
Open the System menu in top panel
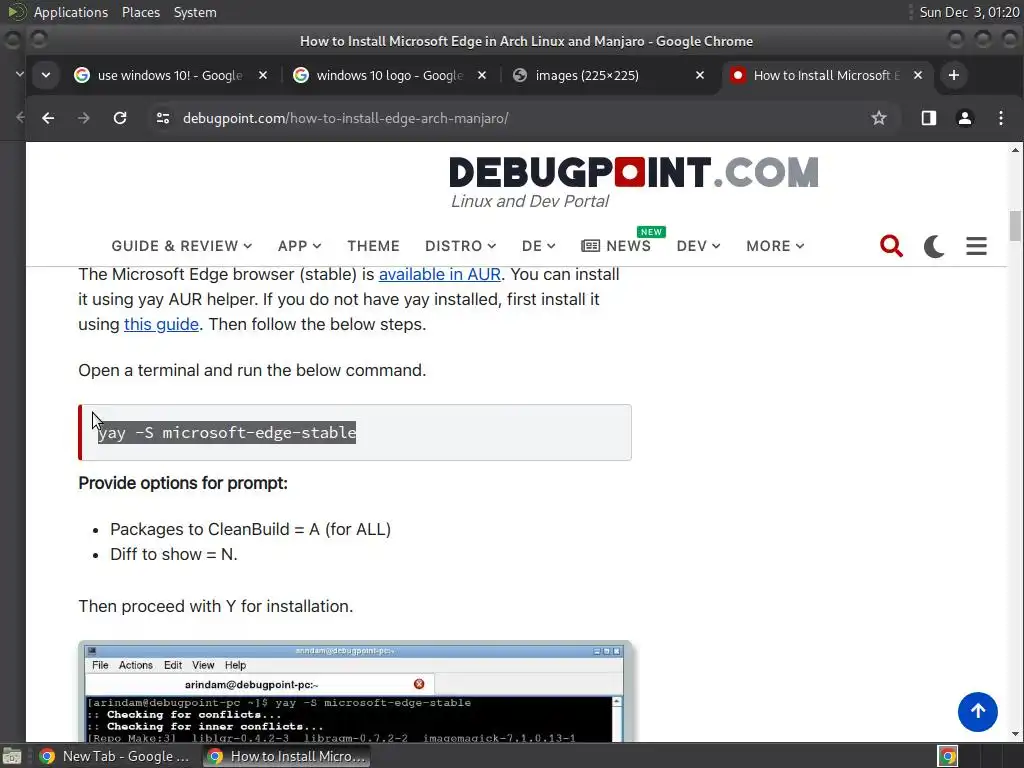coord(195,12)
